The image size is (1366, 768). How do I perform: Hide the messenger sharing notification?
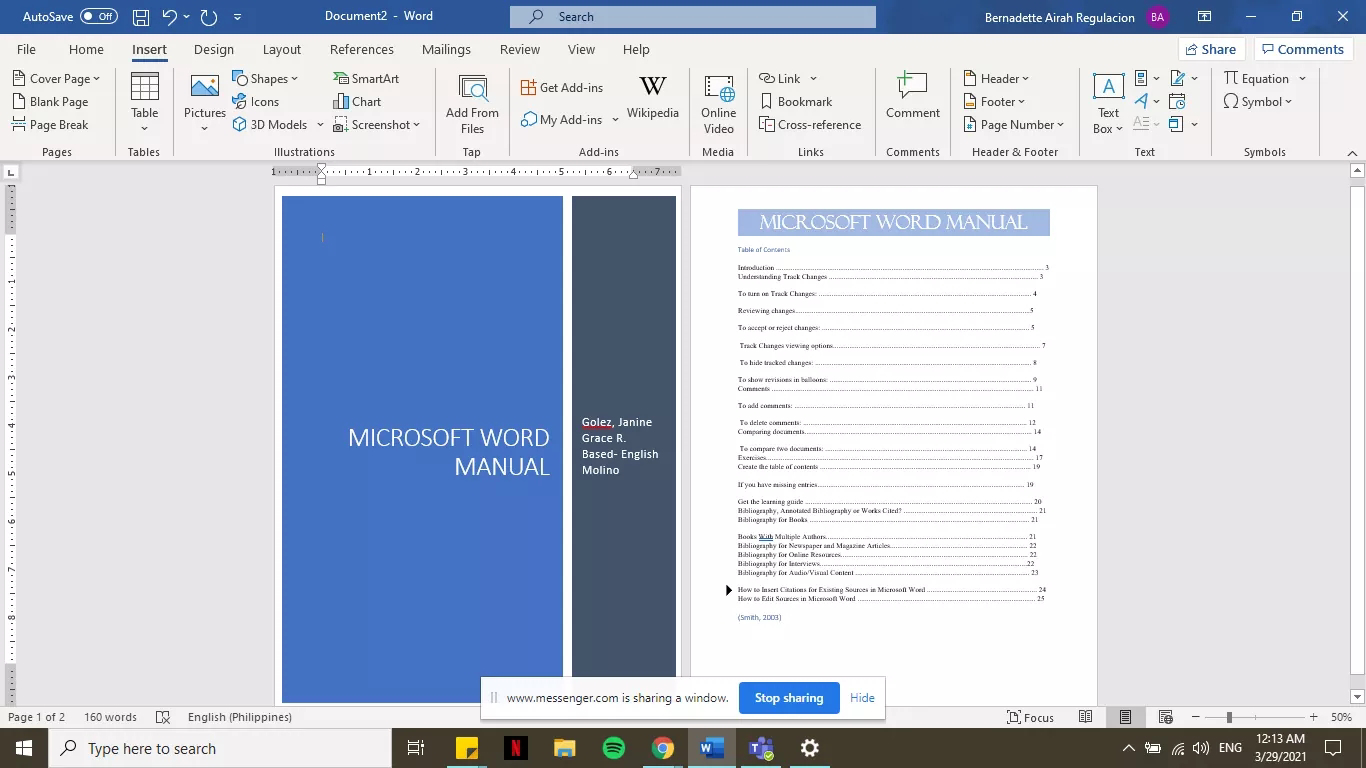point(862,698)
